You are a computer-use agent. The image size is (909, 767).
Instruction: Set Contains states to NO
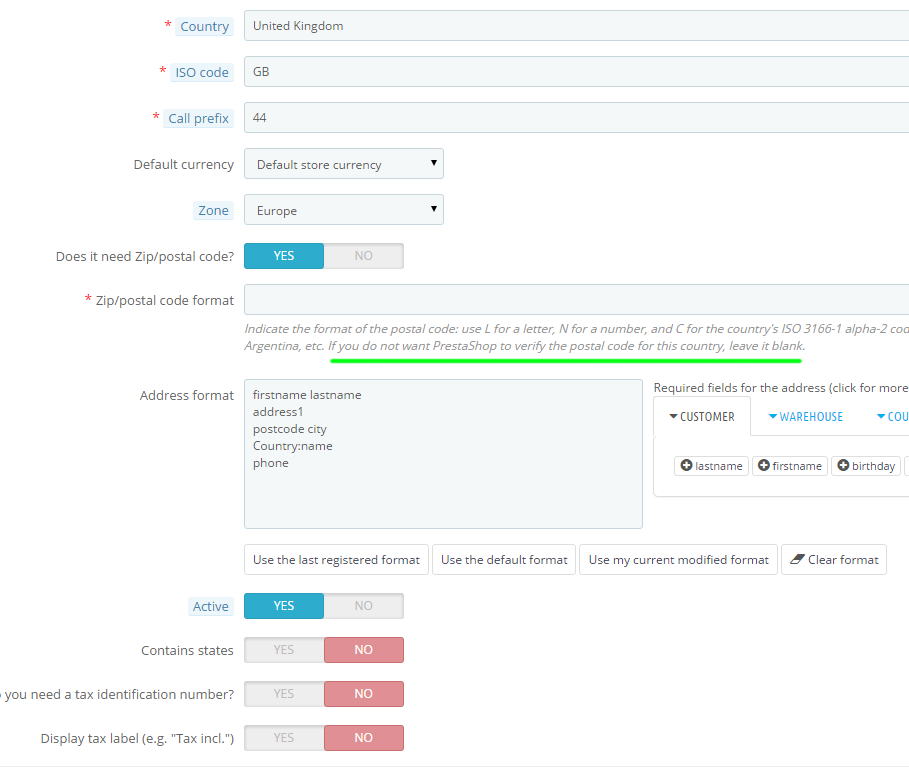pos(363,650)
